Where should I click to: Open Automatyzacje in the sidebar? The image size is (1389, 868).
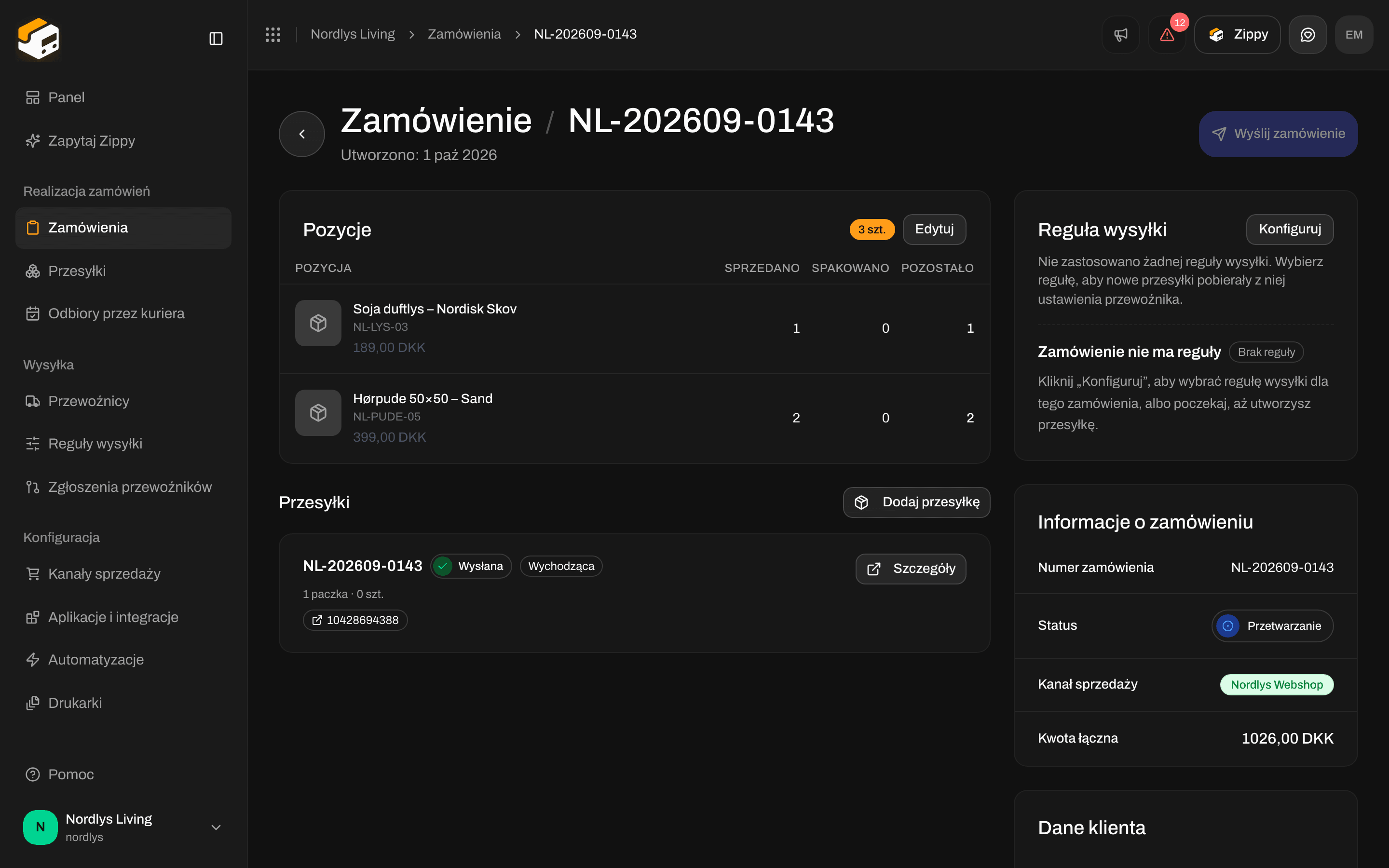pyautogui.click(x=123, y=660)
